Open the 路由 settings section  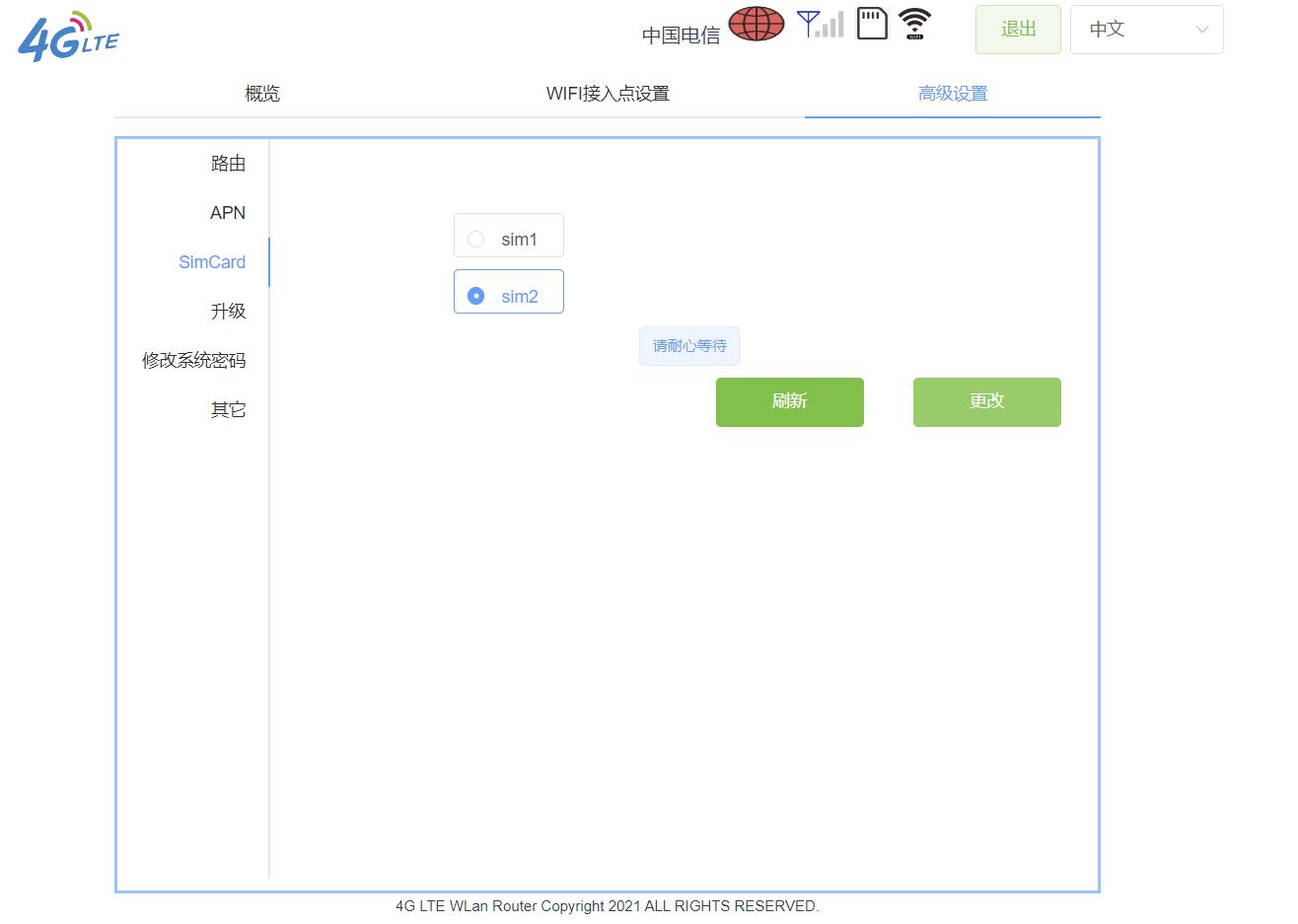click(x=228, y=163)
